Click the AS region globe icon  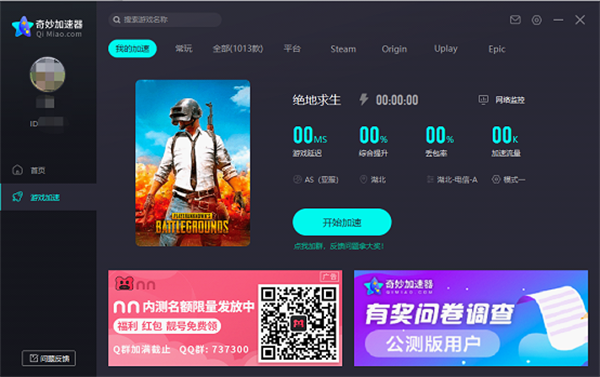pos(297,179)
